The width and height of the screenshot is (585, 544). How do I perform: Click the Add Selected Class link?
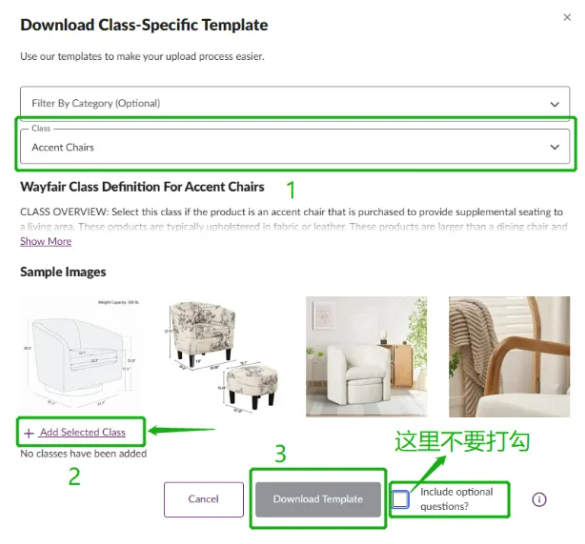tap(82, 432)
